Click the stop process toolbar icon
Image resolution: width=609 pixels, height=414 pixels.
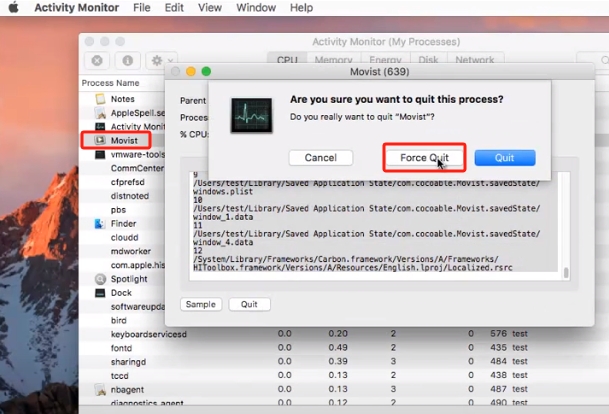97,61
